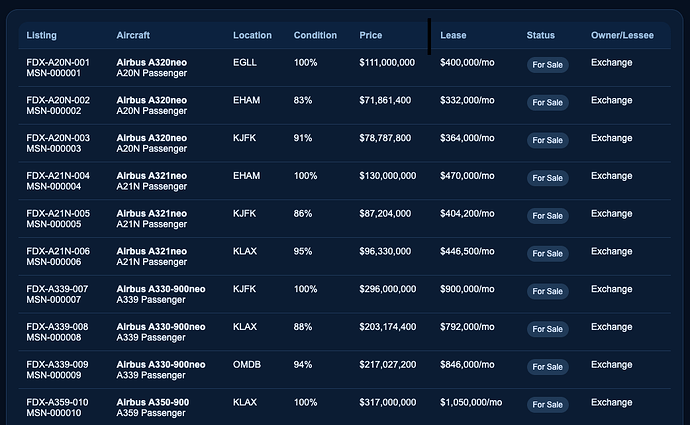
Task: Click the Listing column header
Action: (41, 35)
